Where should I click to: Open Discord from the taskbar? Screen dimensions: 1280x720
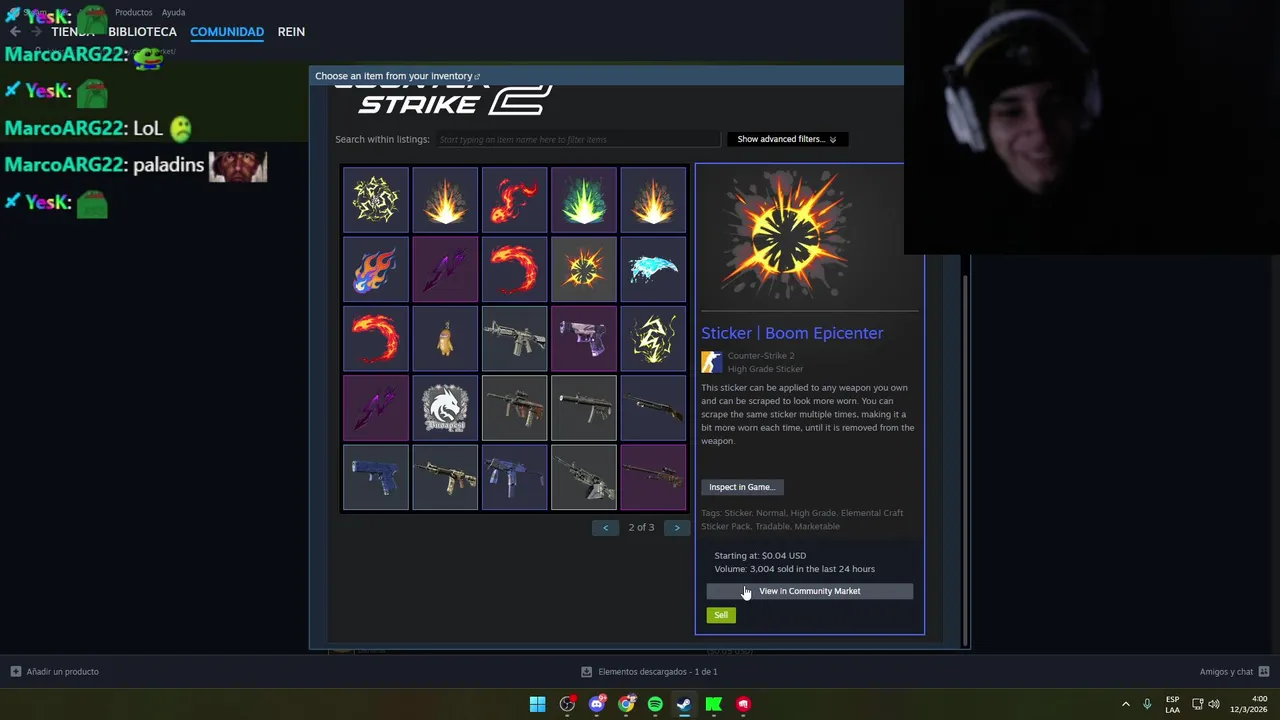click(x=597, y=704)
